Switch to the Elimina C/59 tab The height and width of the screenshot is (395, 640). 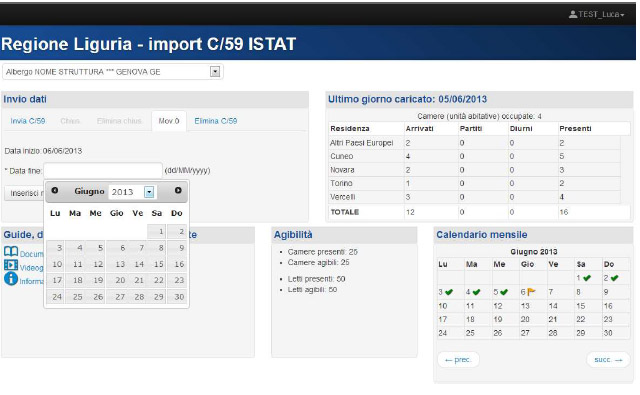point(216,121)
